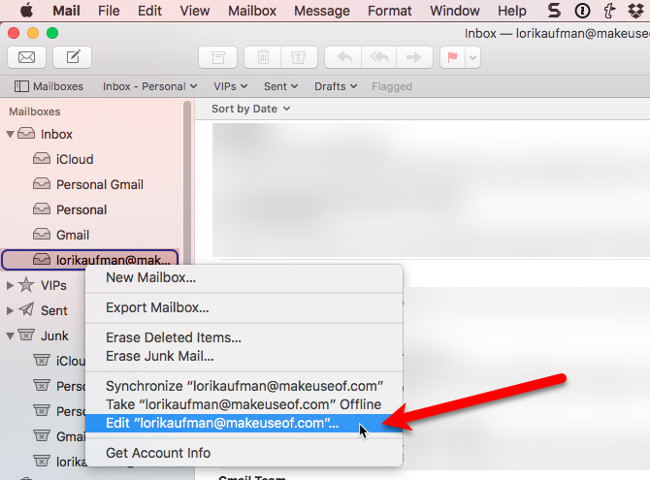Open the Sort by Date dropdown
Screen dimensions: 650x480
pyautogui.click(x=251, y=109)
